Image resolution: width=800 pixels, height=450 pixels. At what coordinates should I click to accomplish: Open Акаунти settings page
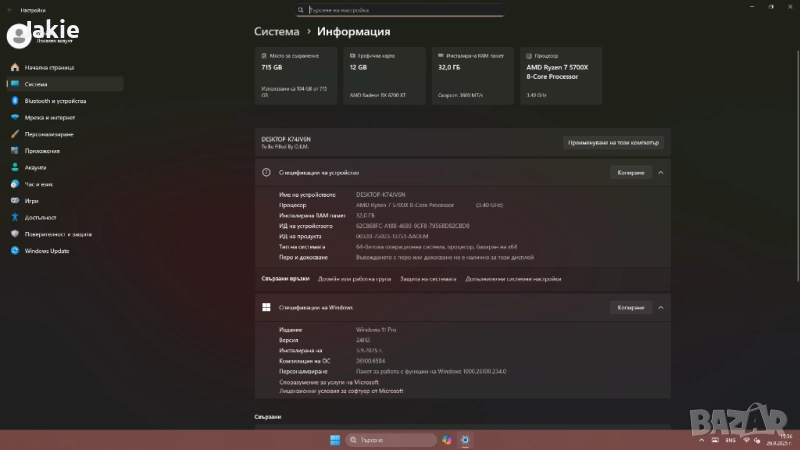[36, 168]
